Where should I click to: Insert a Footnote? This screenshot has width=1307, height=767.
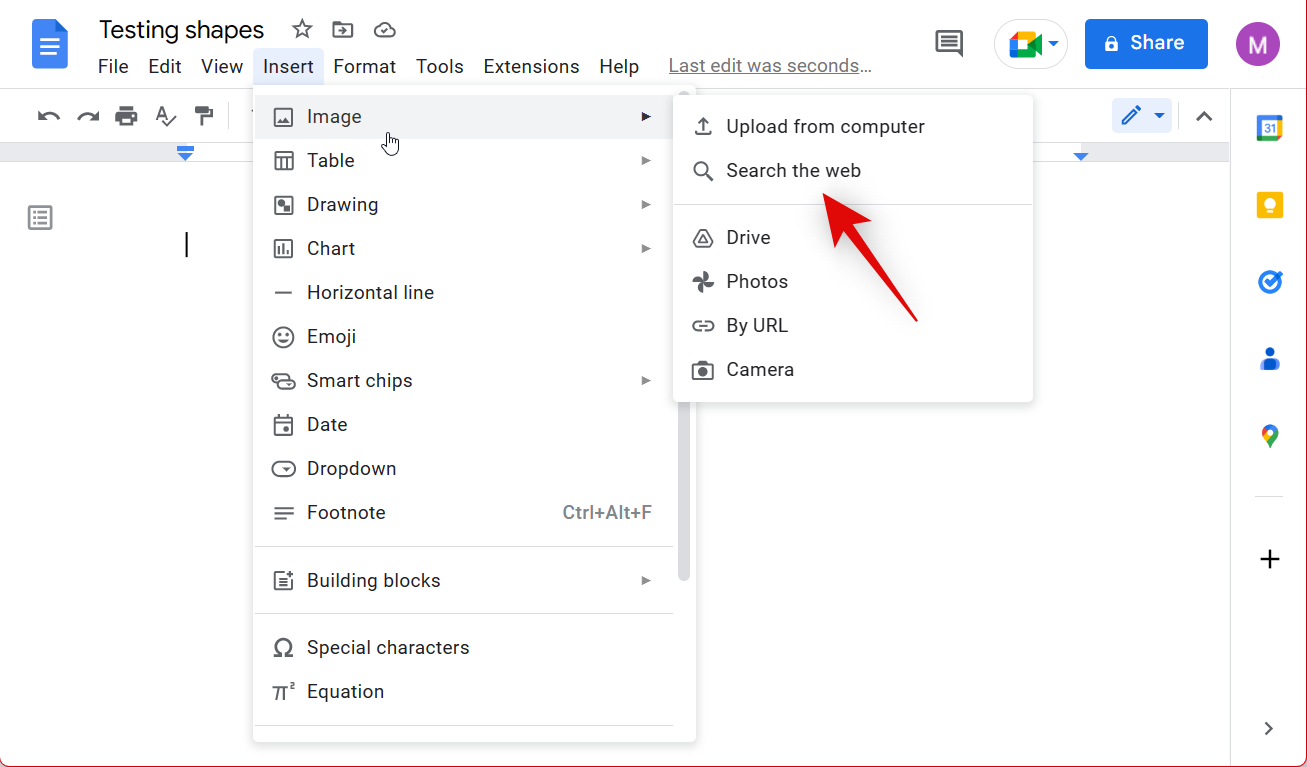tap(464, 513)
